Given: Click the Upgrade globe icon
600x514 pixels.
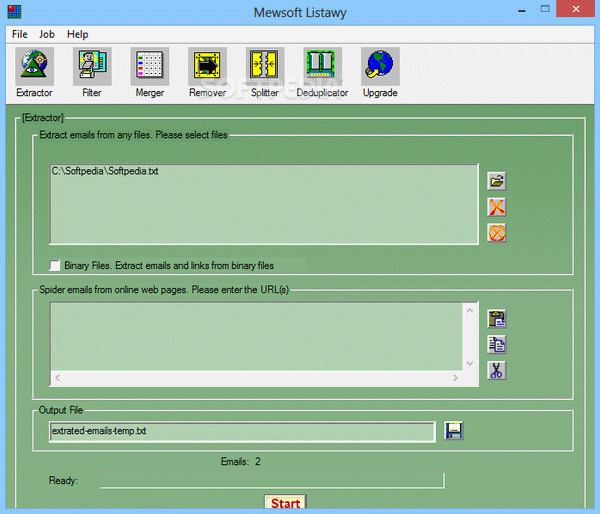Looking at the screenshot, I should tap(380, 67).
